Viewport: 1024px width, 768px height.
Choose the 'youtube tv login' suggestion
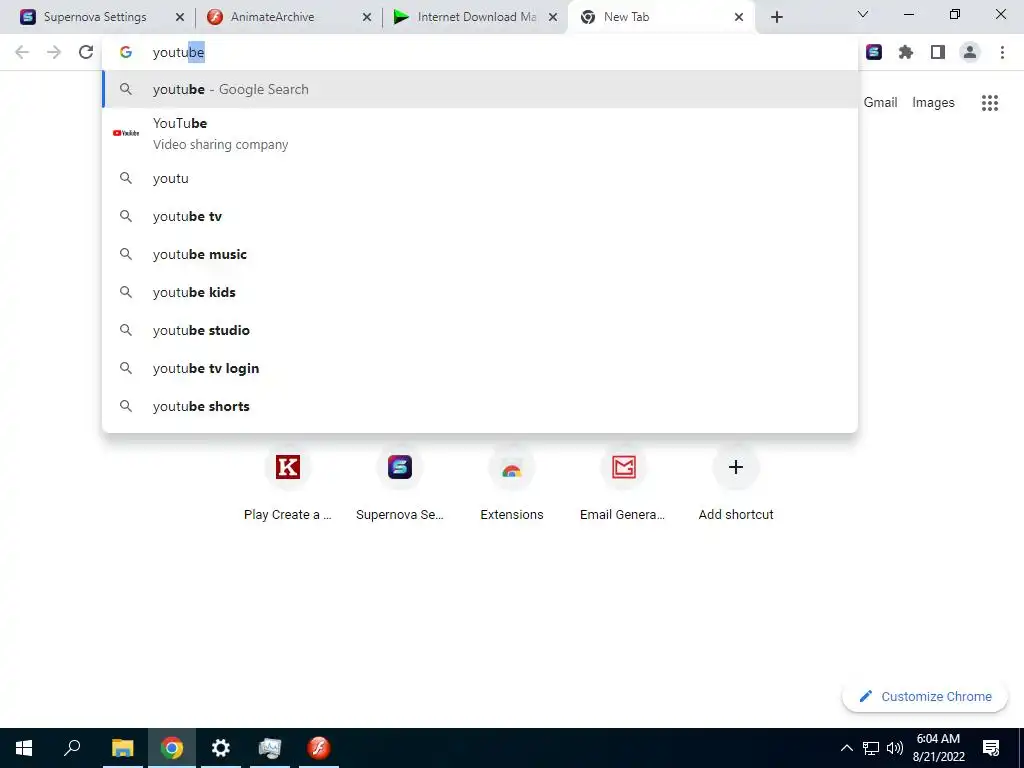(480, 368)
